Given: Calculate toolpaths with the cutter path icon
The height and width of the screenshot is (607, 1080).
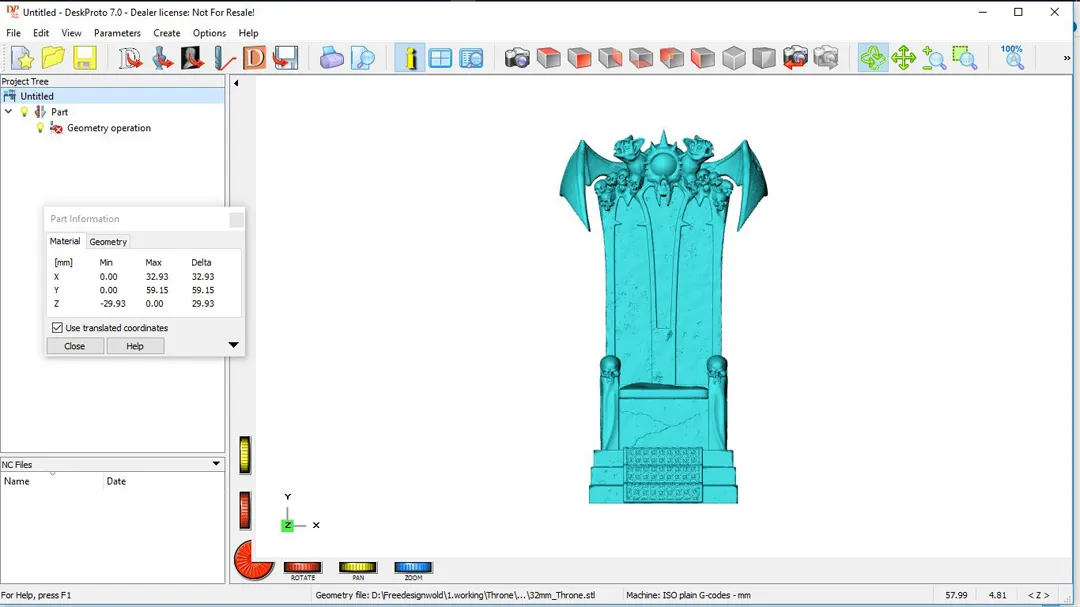Looking at the screenshot, I should (224, 58).
